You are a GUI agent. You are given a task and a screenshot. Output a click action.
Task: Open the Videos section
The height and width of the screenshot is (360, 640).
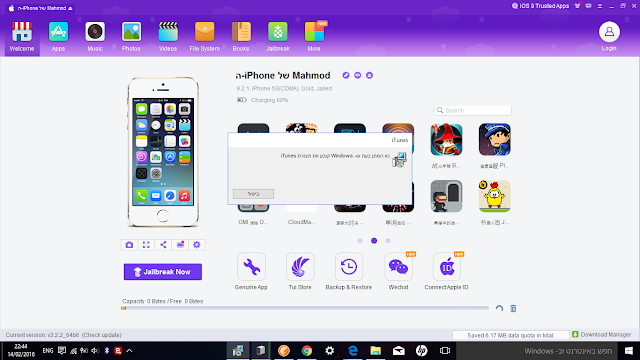pos(168,37)
